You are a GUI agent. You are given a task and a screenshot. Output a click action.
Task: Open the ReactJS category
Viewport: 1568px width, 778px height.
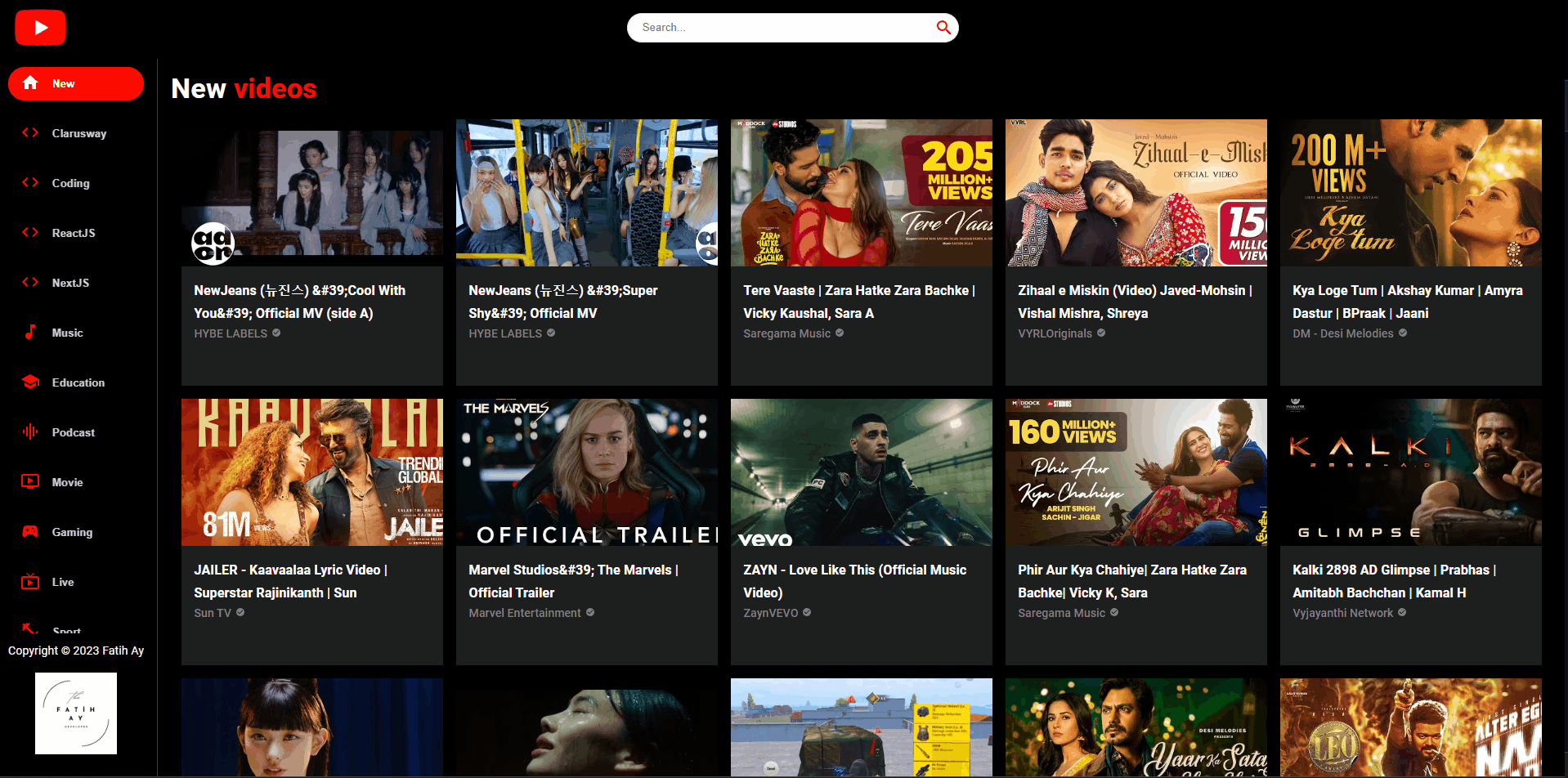(x=76, y=233)
